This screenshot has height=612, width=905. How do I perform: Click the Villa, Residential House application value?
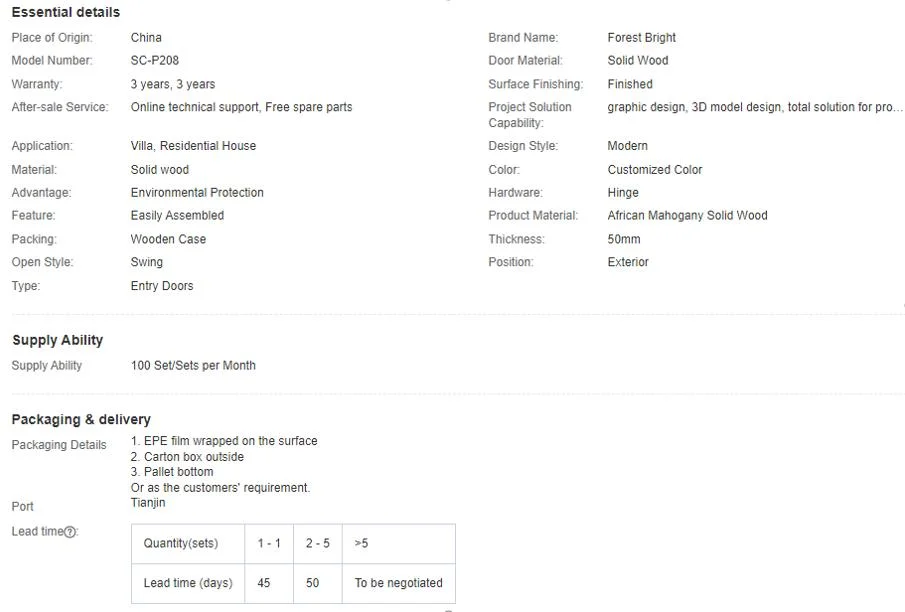tap(193, 146)
